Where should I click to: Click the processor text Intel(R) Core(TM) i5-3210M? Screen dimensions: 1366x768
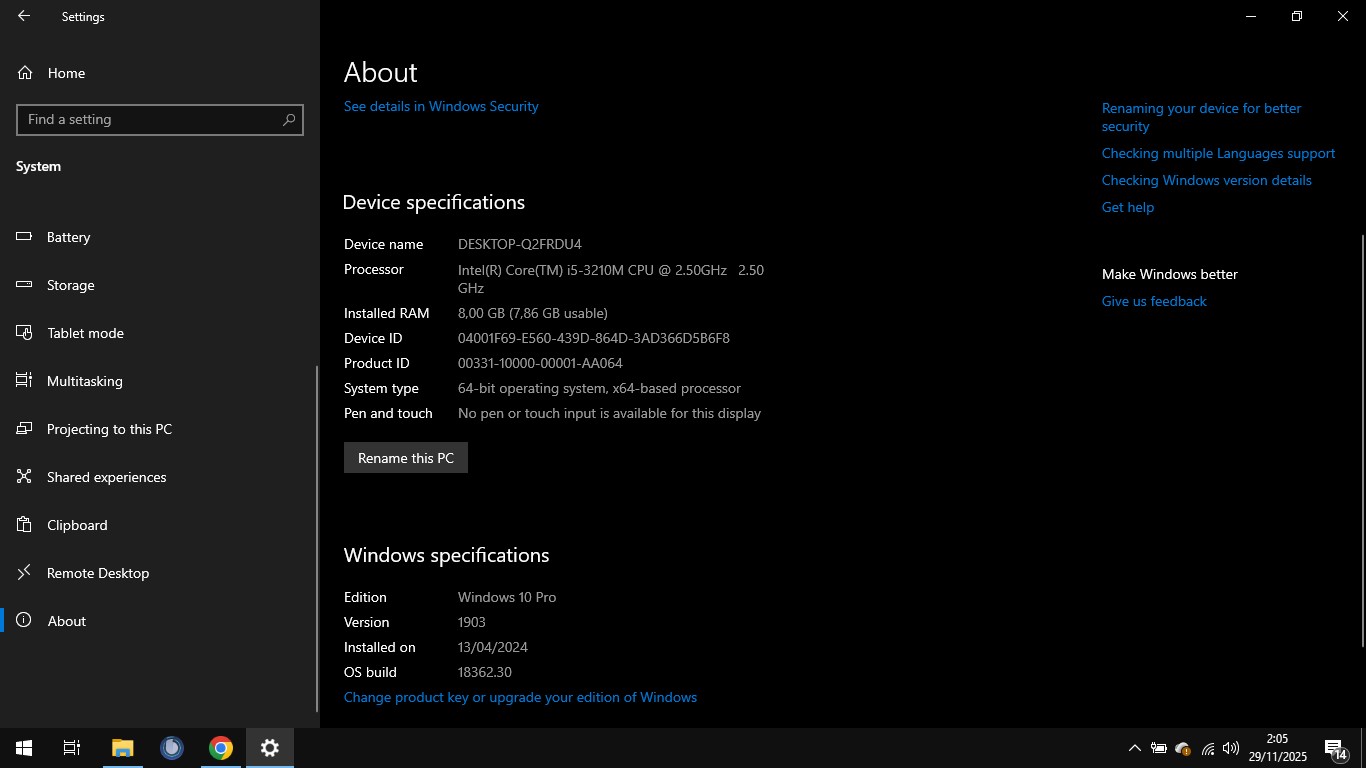611,279
